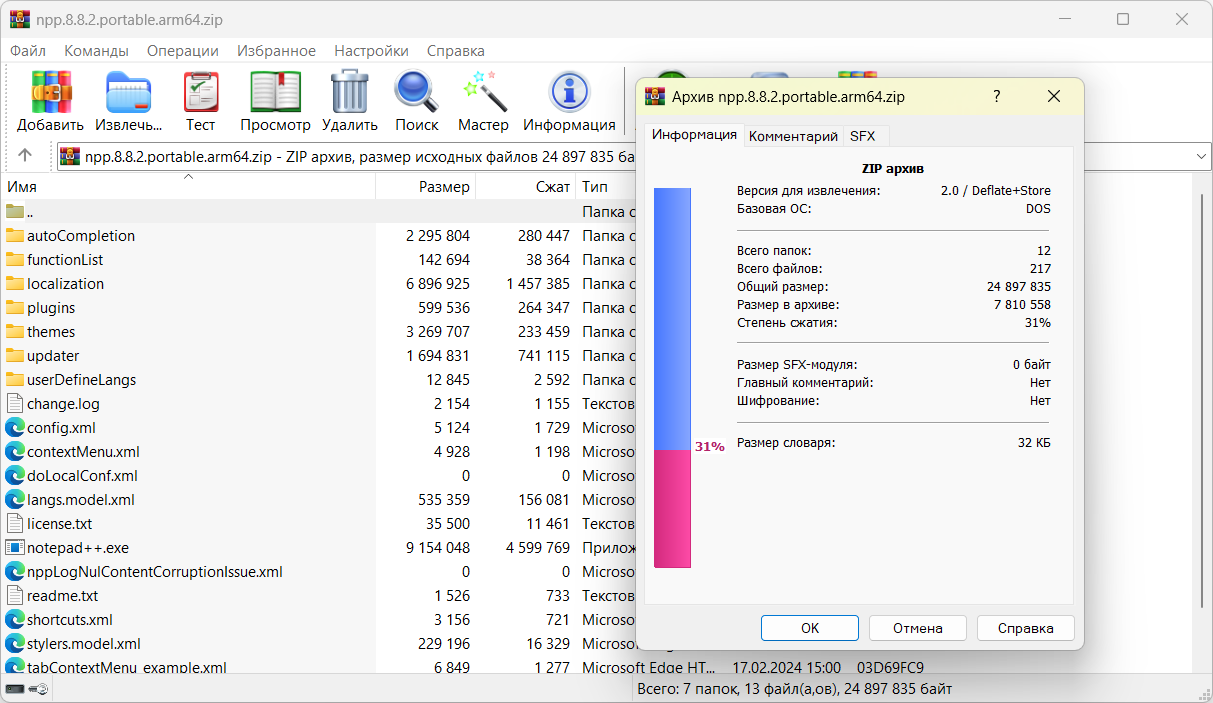Open the Файл menu
This screenshot has width=1213, height=703.
28,51
